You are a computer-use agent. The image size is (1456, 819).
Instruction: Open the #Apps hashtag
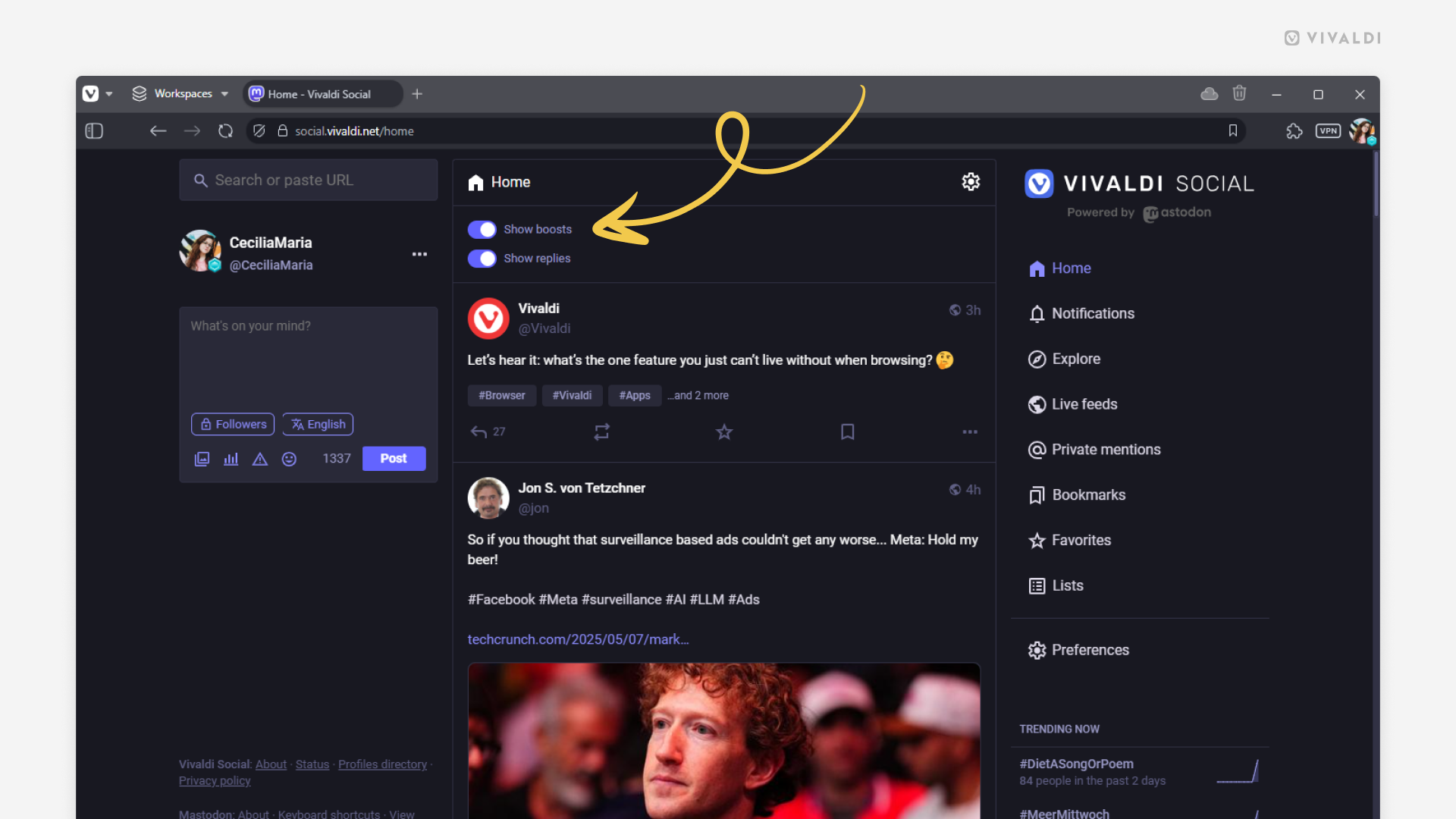635,396
